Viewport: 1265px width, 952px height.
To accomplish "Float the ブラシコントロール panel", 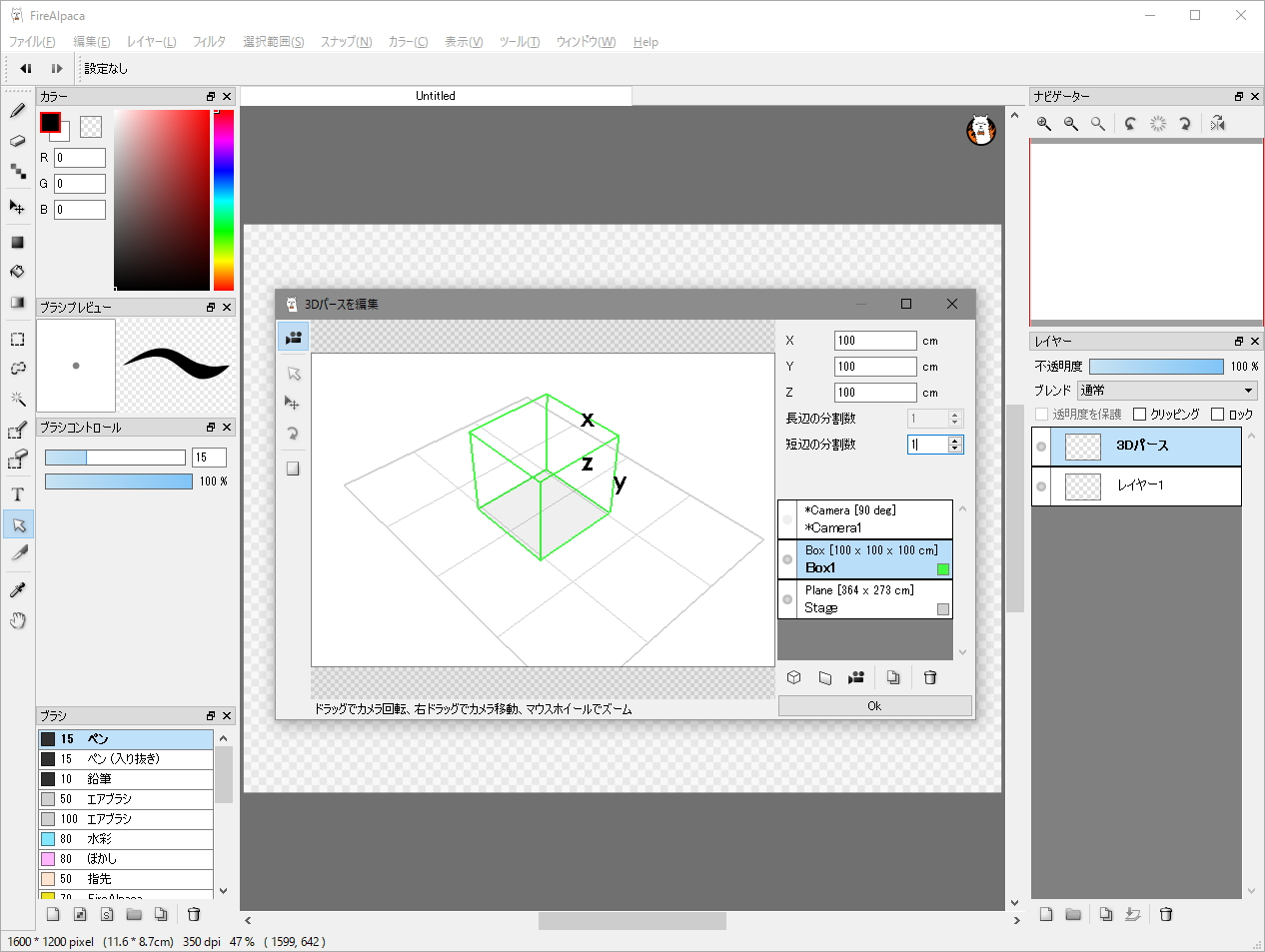I will 211,428.
